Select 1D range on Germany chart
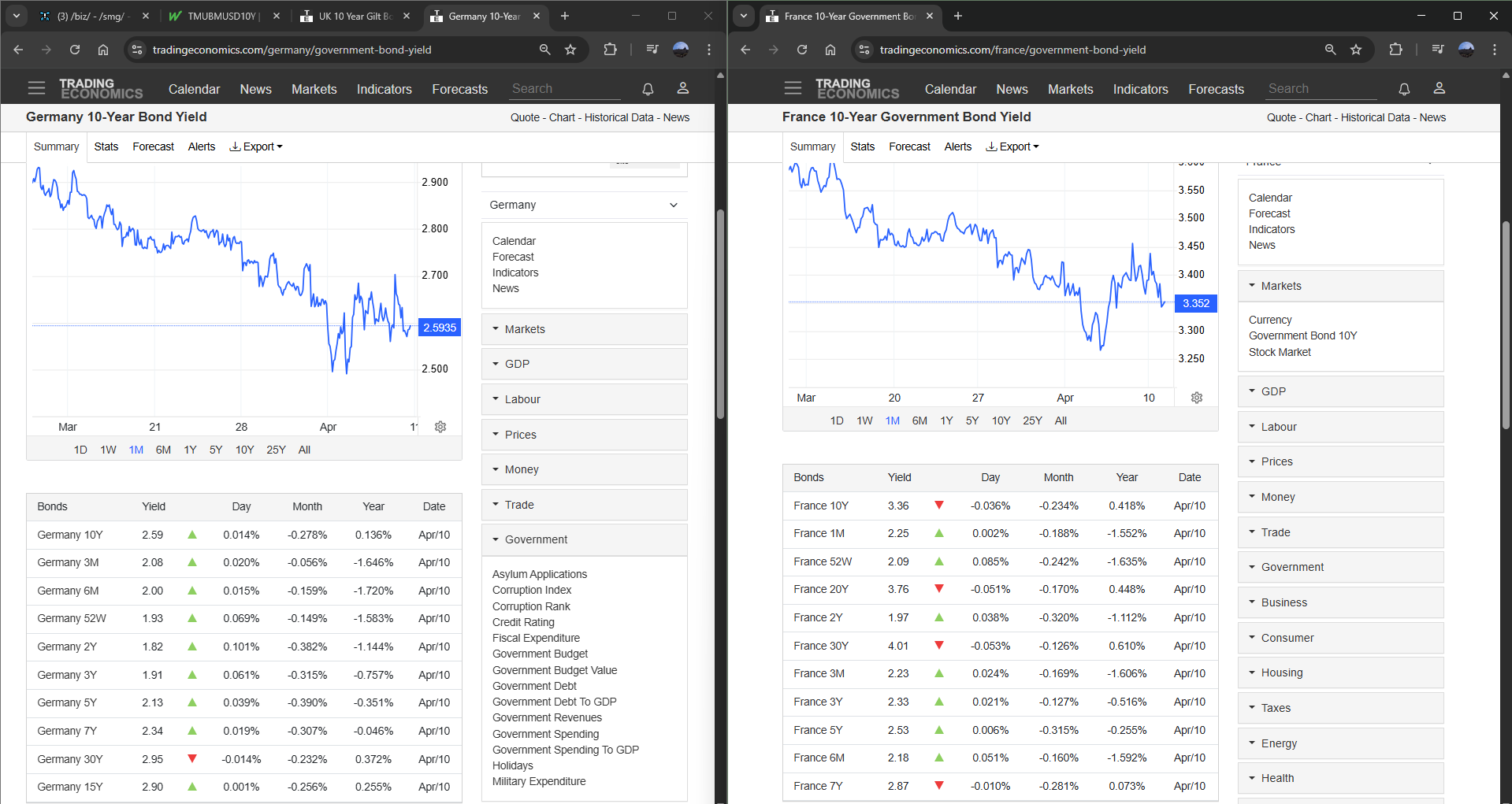 (x=80, y=450)
